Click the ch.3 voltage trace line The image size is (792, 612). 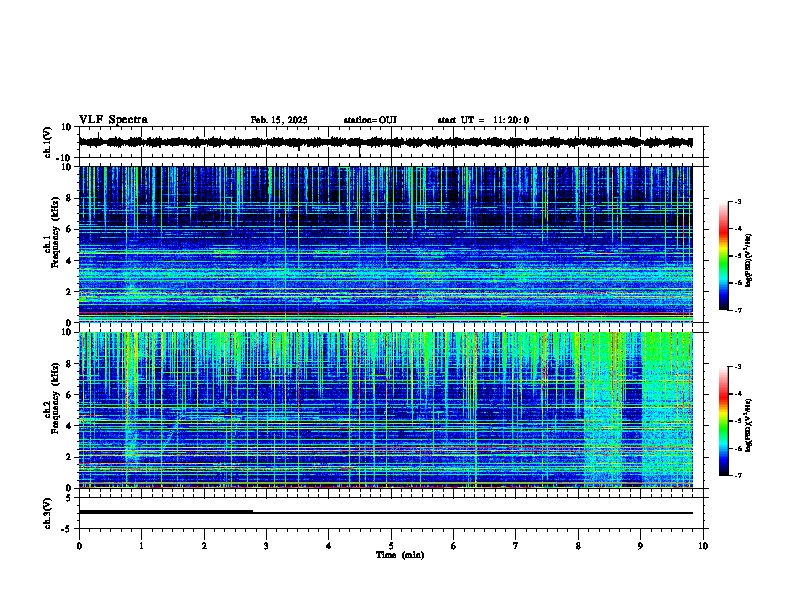(385, 513)
